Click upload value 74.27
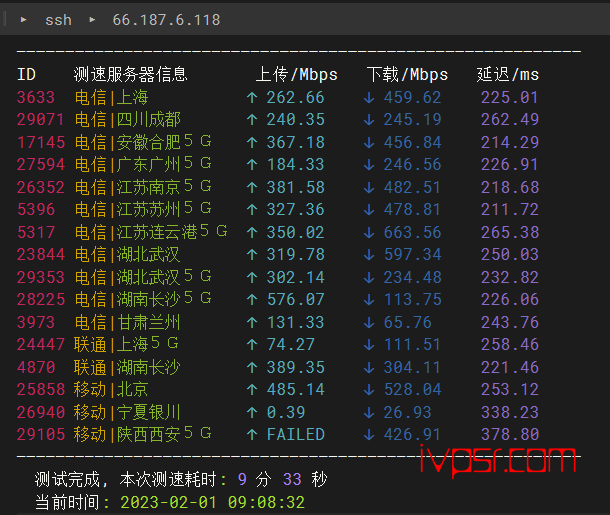 [290, 344]
